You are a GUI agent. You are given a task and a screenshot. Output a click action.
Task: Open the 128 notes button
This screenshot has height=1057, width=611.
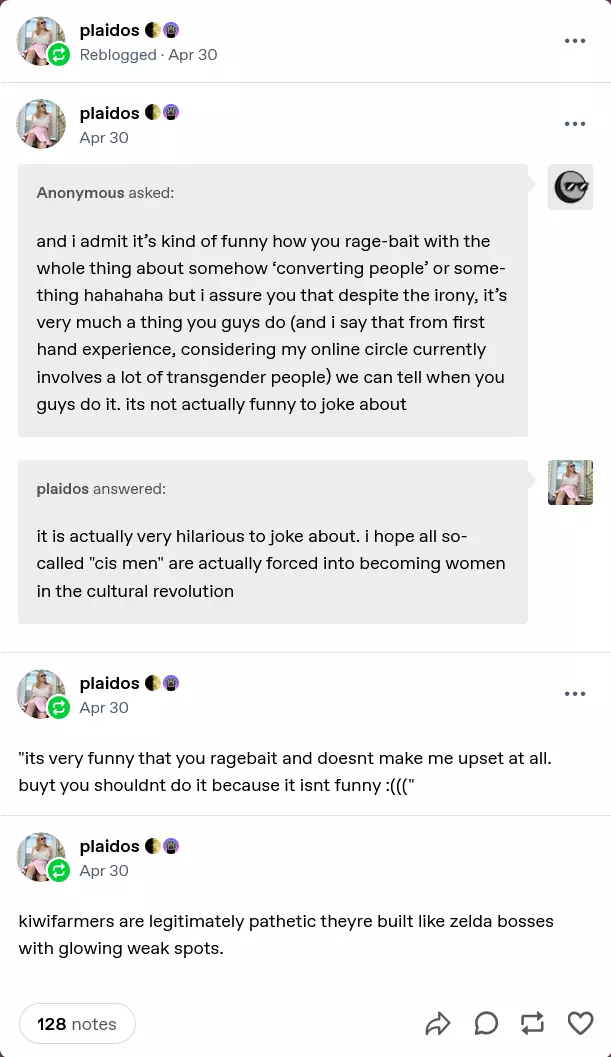[77, 1024]
